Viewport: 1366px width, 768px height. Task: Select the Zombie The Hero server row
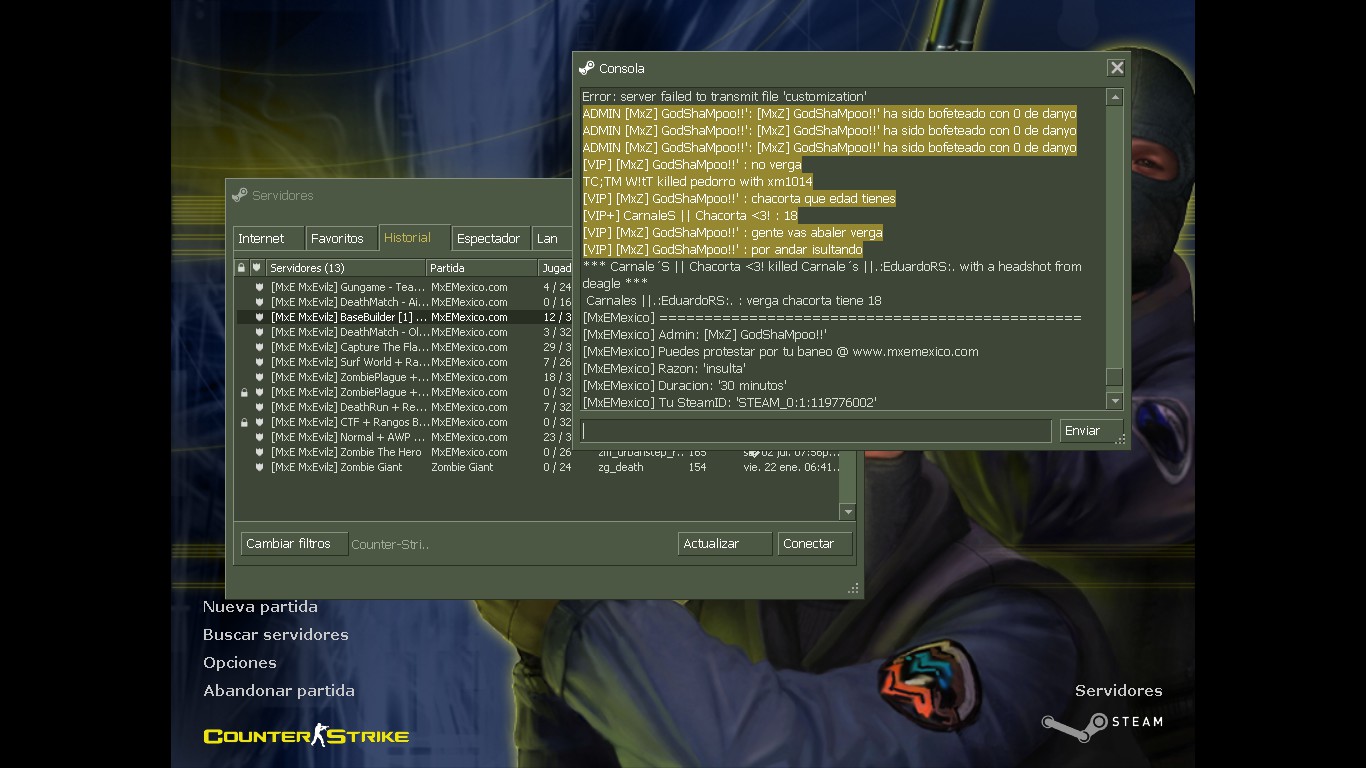[x=404, y=452]
